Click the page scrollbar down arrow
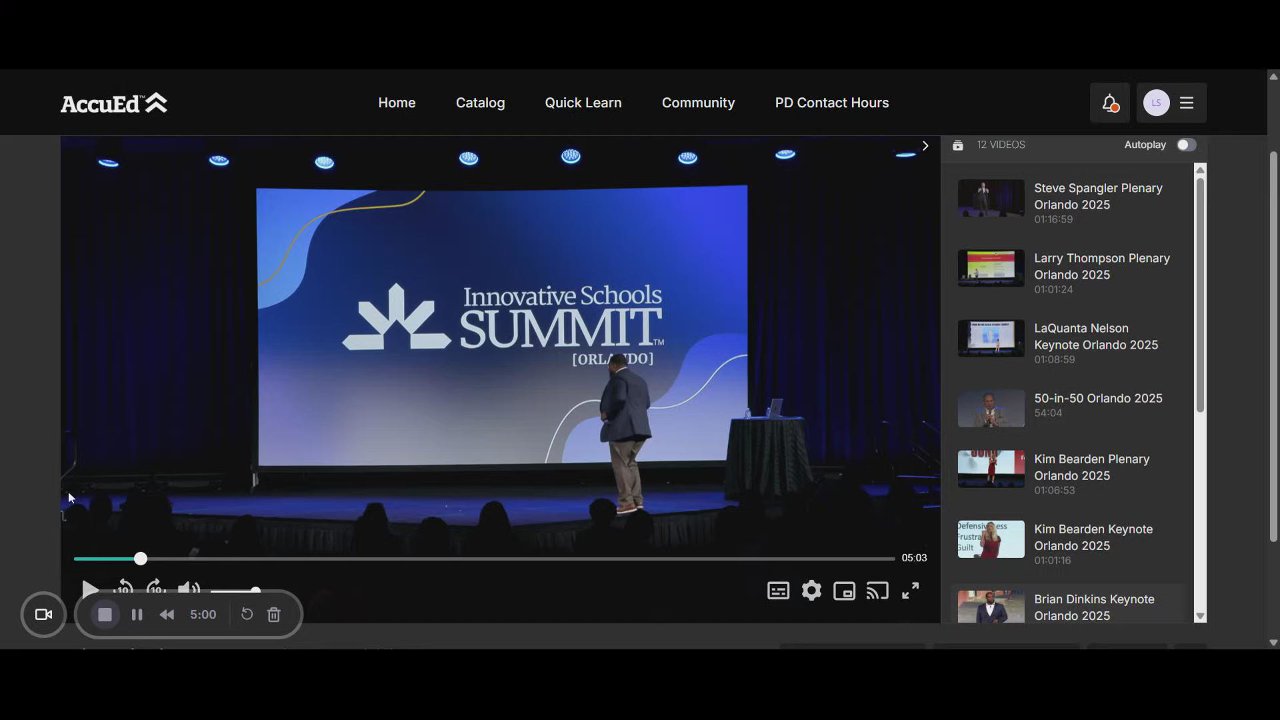The height and width of the screenshot is (720, 1280). [1273, 642]
